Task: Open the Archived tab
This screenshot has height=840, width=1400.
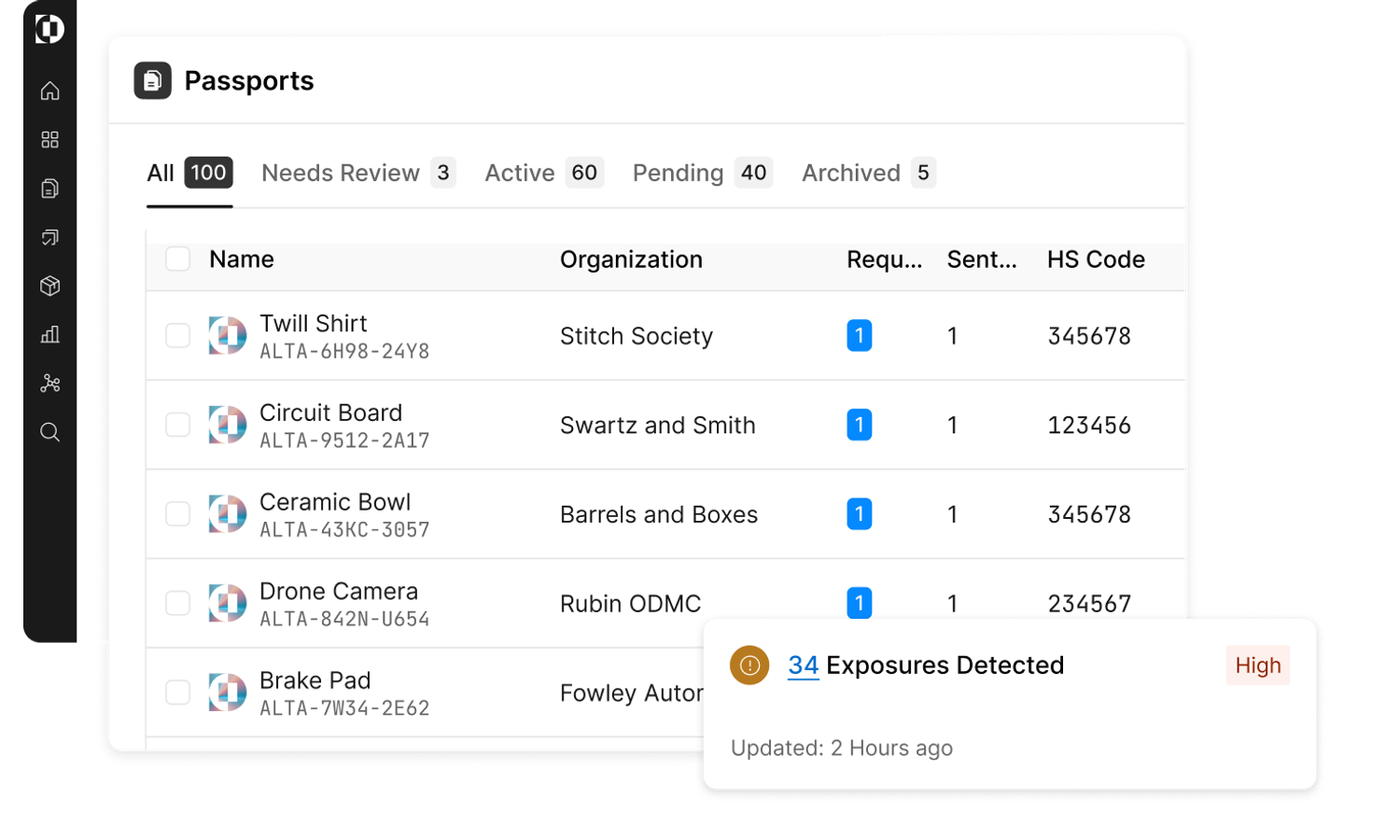Action: pos(851,173)
